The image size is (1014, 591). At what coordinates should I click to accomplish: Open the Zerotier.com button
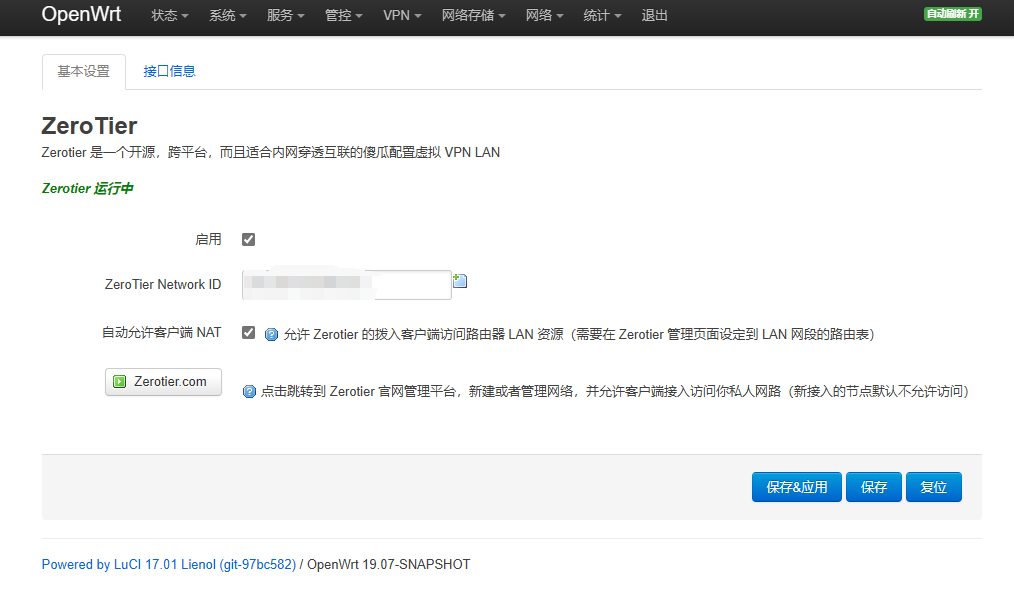(x=163, y=381)
